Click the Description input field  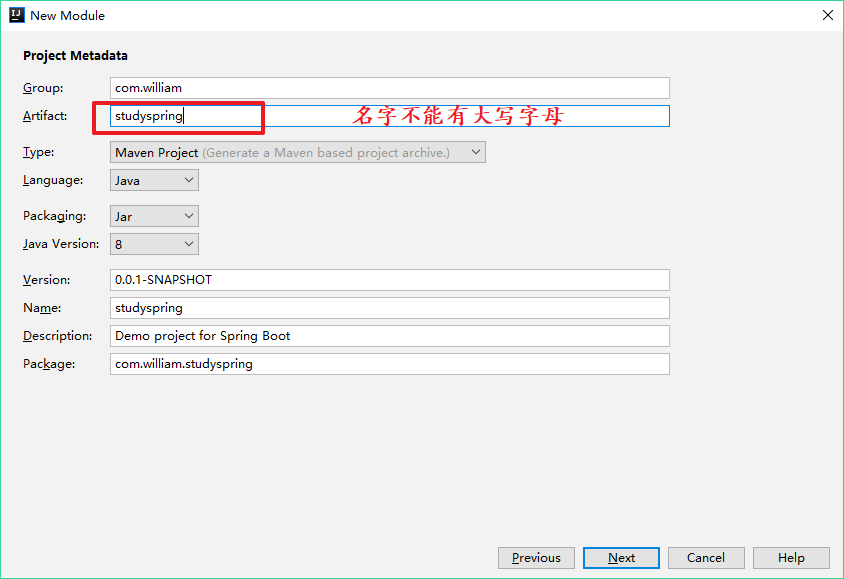coord(390,336)
